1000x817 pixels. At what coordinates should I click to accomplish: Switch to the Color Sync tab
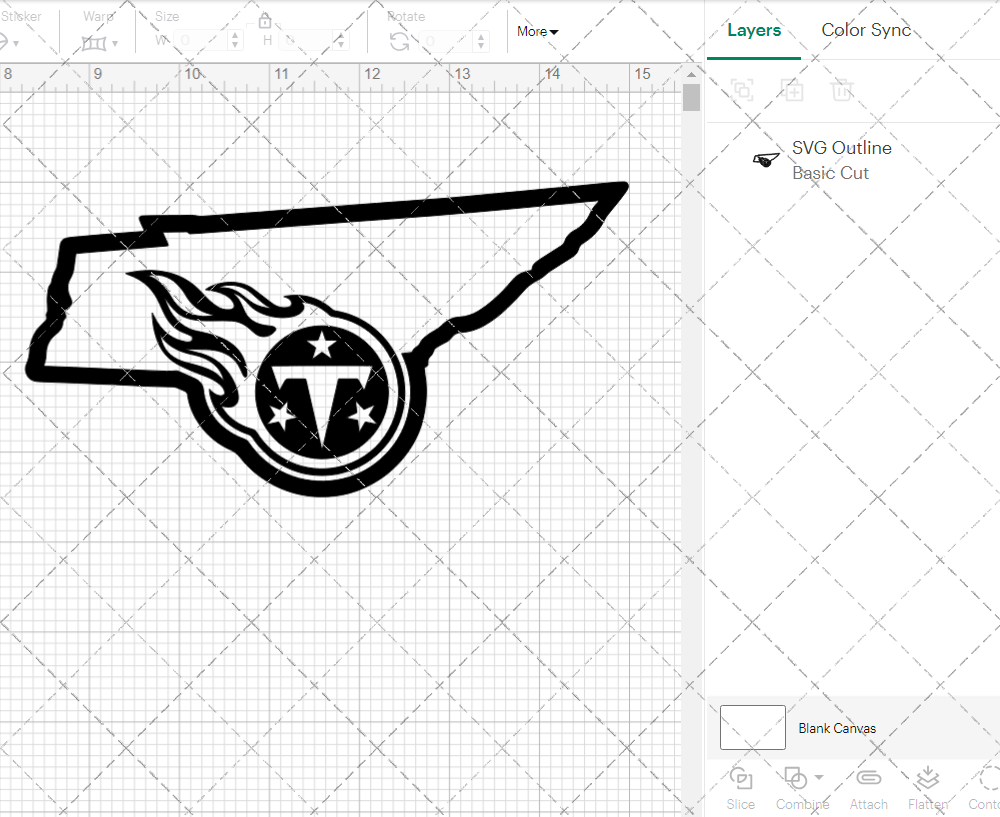coord(866,30)
